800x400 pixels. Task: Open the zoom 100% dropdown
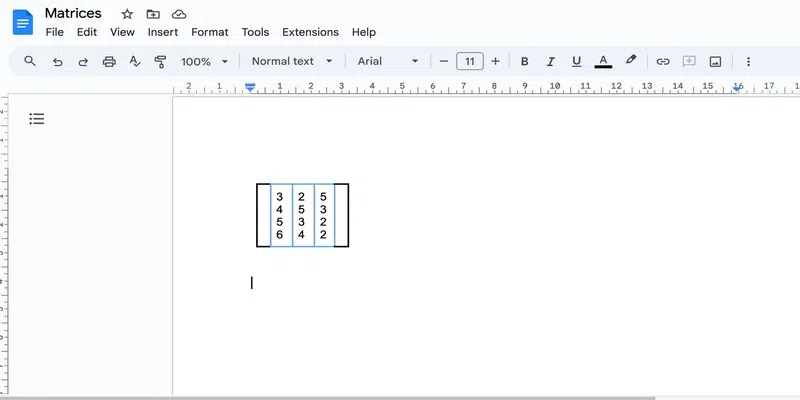(x=205, y=62)
